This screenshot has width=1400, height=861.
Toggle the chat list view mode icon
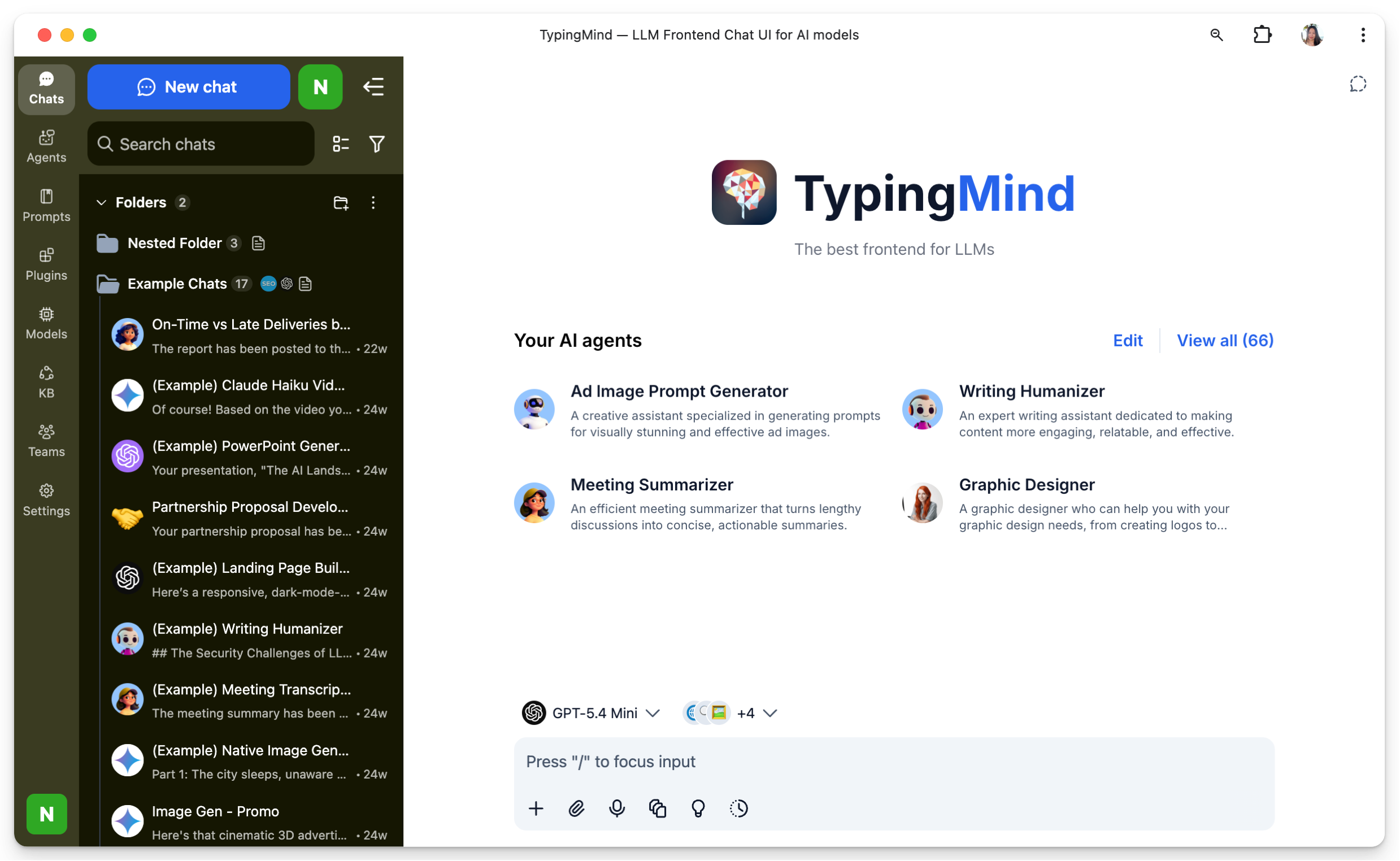coord(341,144)
